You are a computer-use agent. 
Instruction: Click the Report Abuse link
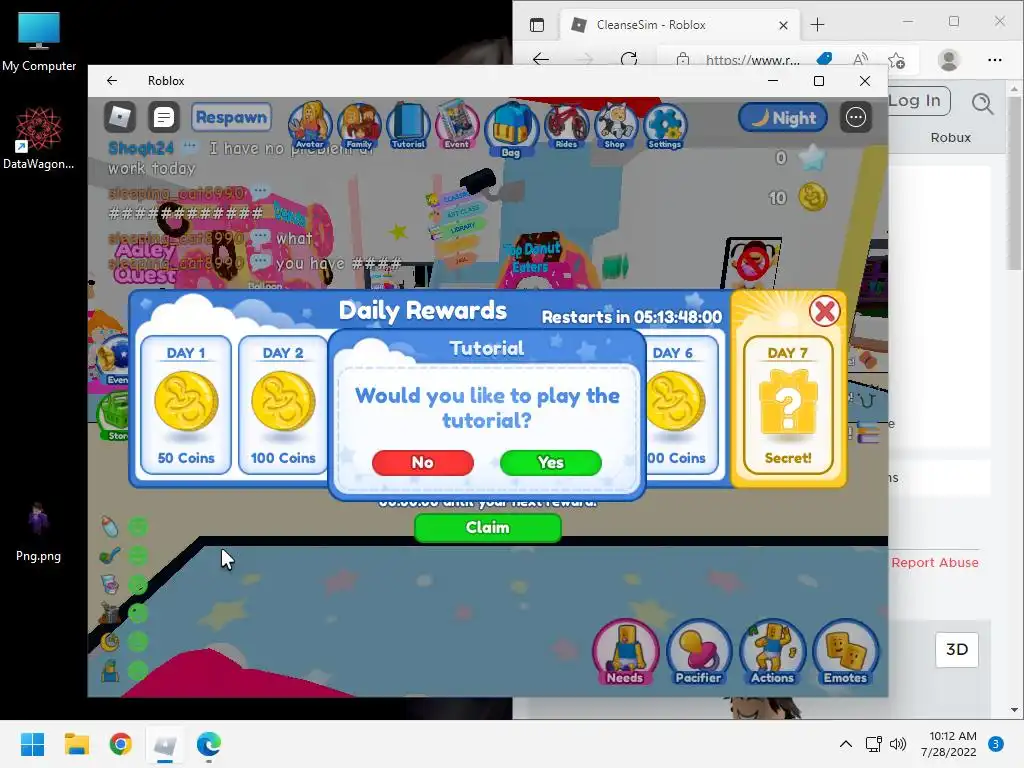pyautogui.click(x=935, y=562)
